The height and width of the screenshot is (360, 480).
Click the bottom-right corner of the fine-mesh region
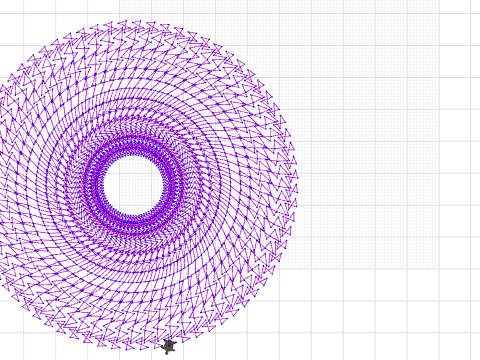(x=439, y=269)
